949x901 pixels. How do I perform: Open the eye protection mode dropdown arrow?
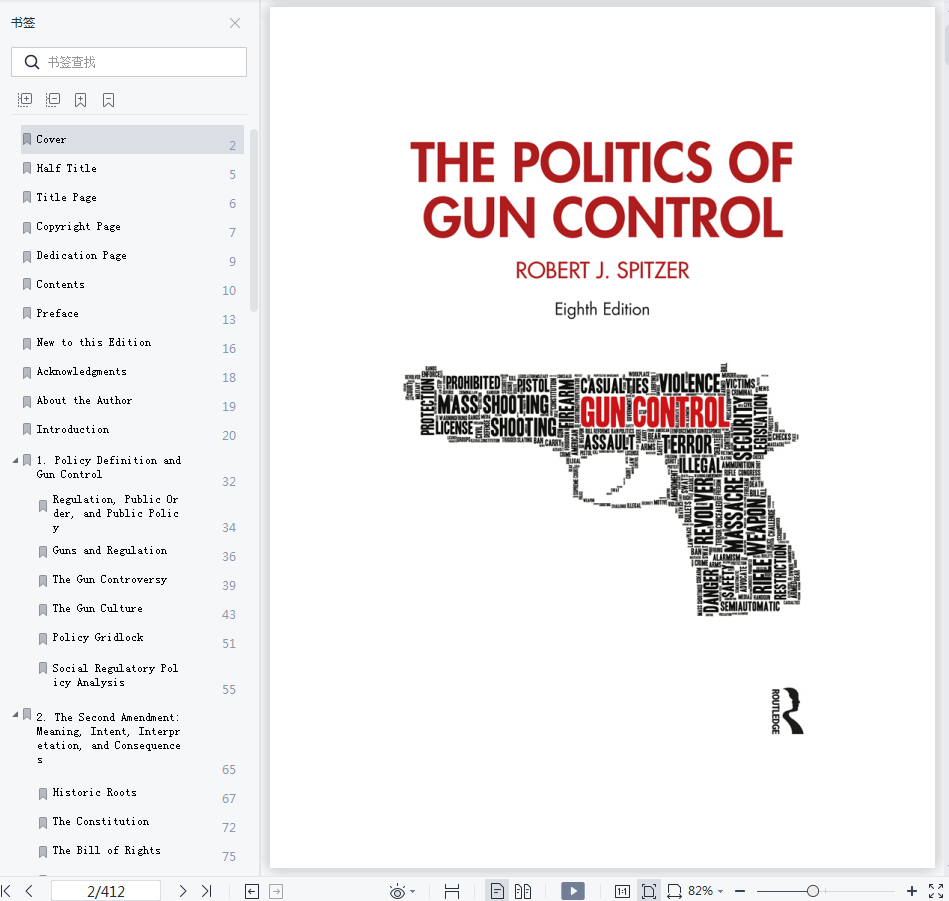click(413, 891)
